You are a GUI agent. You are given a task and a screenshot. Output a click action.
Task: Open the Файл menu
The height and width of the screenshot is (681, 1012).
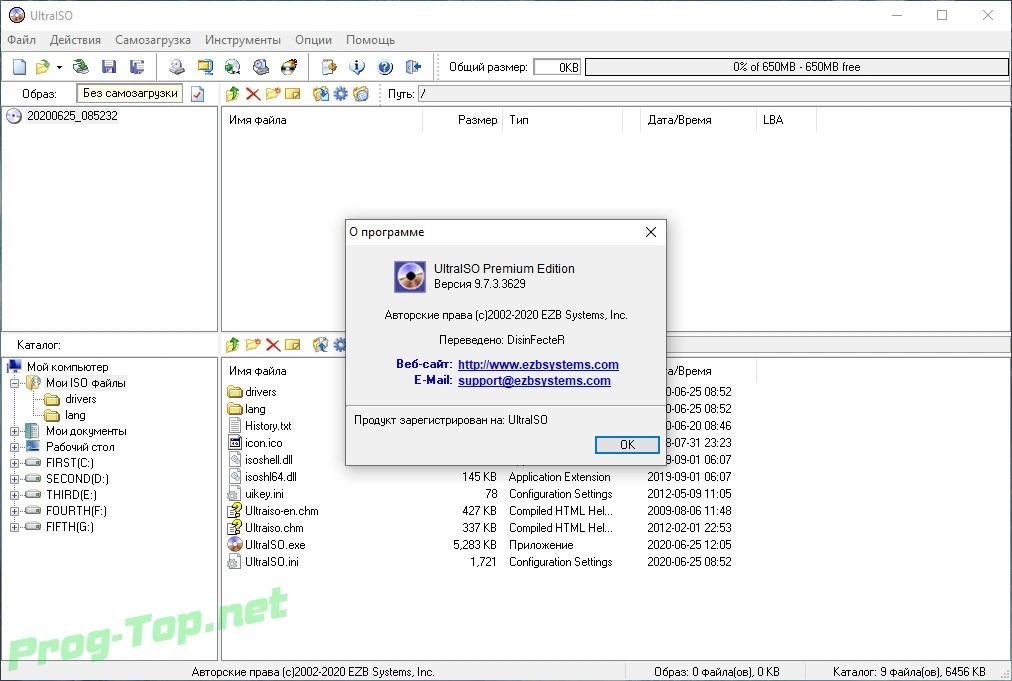pyautogui.click(x=21, y=40)
